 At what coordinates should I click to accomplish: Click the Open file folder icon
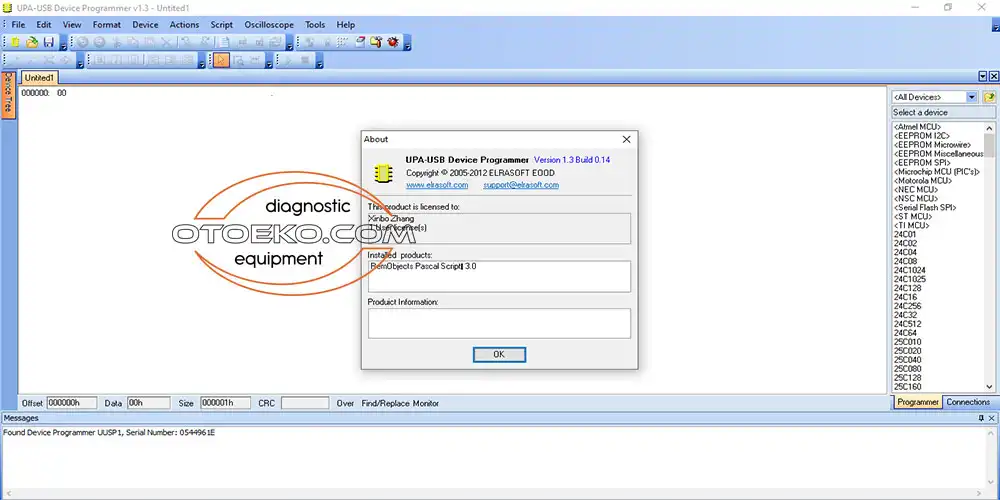tap(32, 42)
